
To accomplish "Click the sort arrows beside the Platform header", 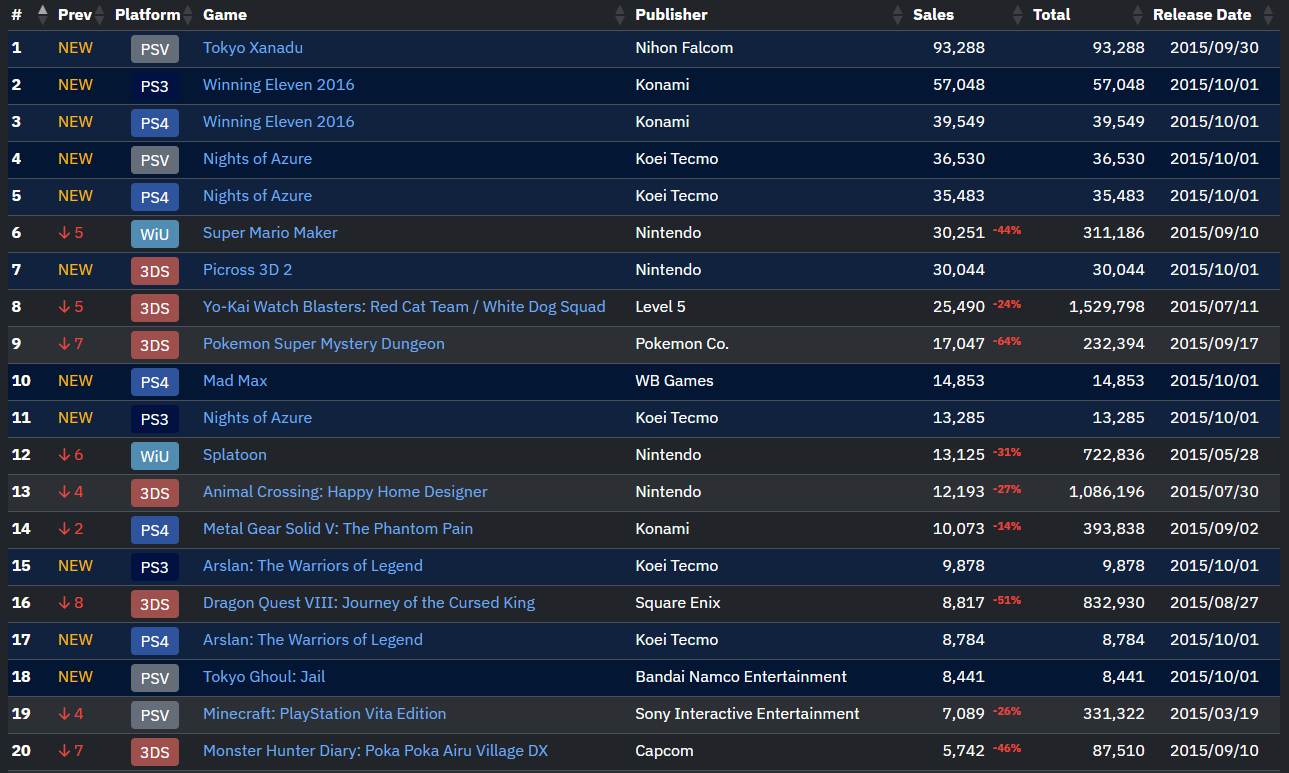I will (x=188, y=15).
